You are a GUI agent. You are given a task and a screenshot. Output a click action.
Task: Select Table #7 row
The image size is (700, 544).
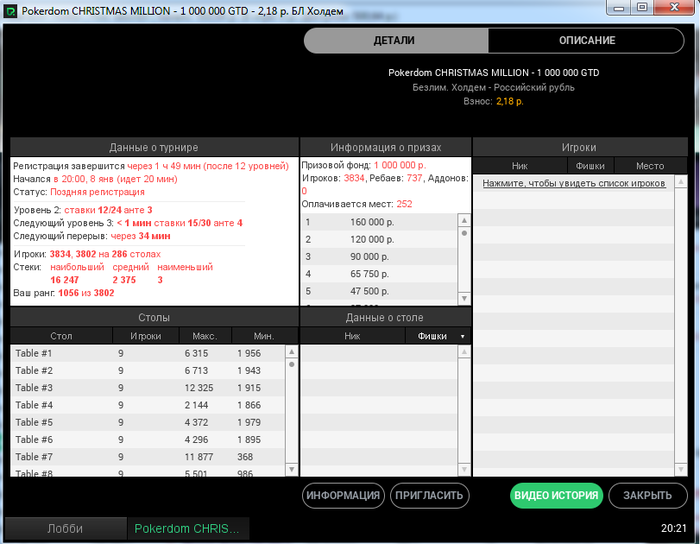[148, 457]
